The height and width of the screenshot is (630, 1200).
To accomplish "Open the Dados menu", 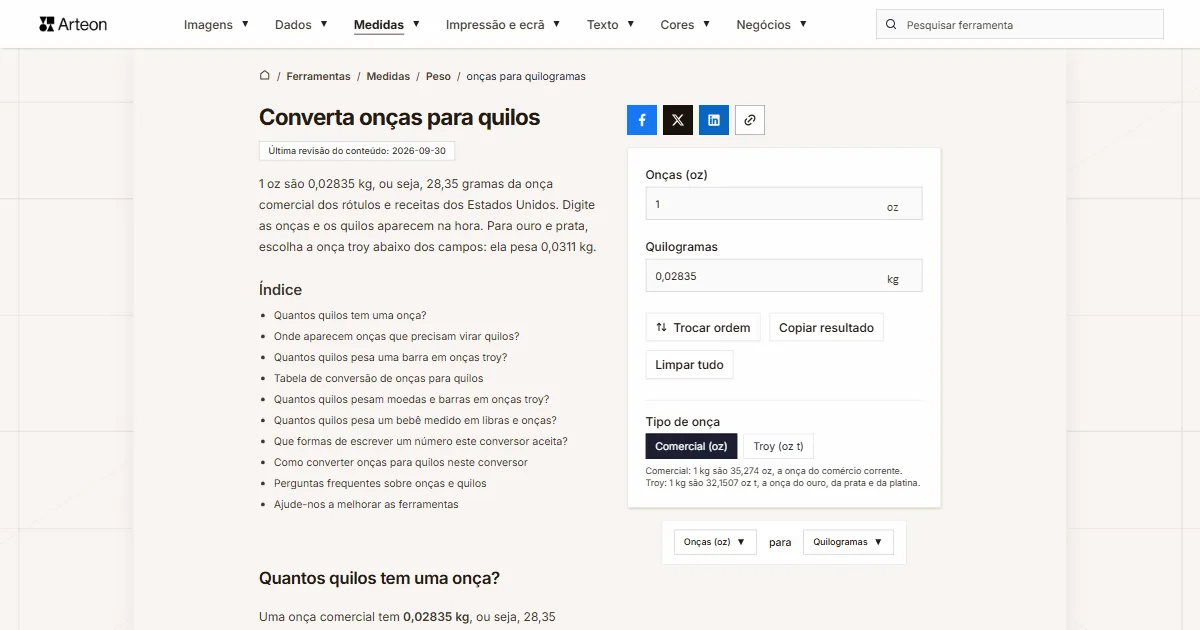I will tap(301, 24).
